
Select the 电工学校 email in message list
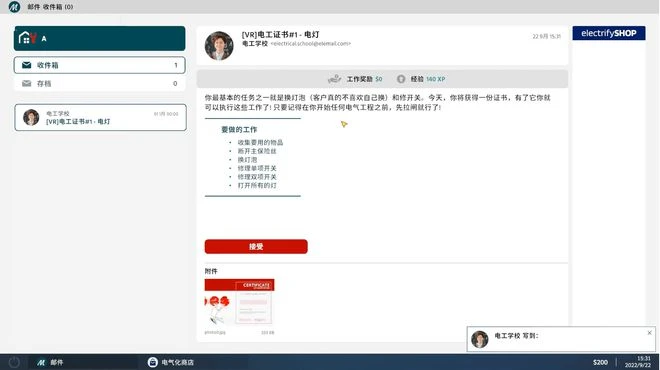click(x=100, y=117)
